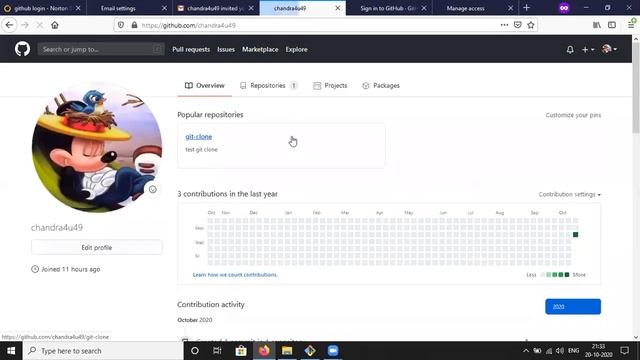Click the purple private-mask extension icon
640x360 pixels.
564,8
